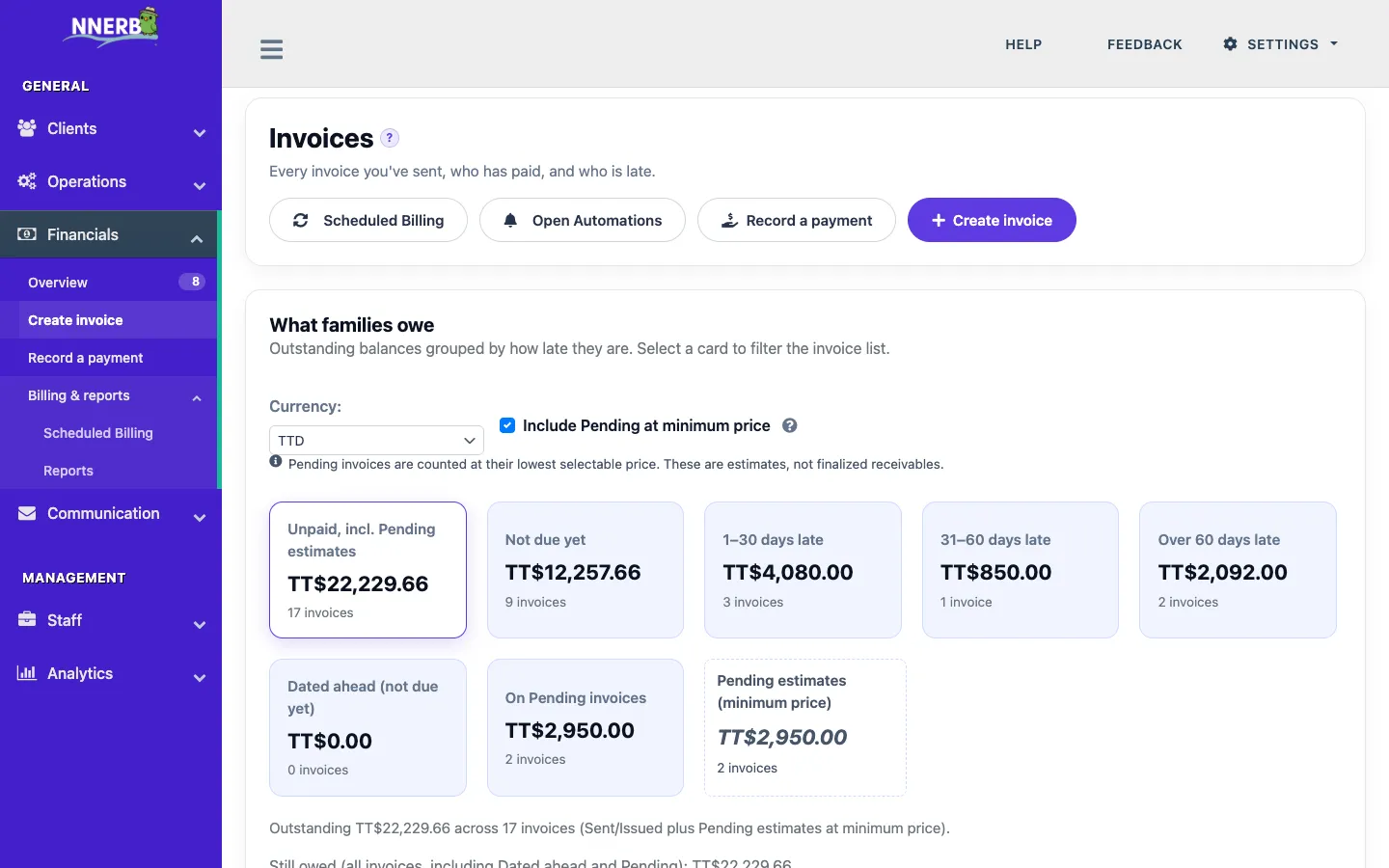Expand the Communication menu chevron
This screenshot has height=868, width=1389.
point(200,518)
